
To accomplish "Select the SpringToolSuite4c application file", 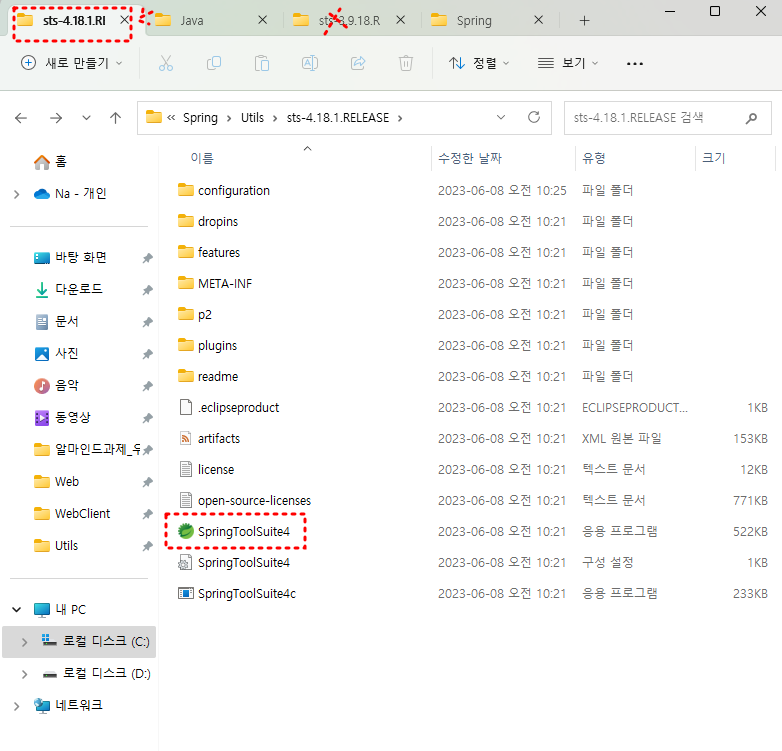I will point(246,593).
